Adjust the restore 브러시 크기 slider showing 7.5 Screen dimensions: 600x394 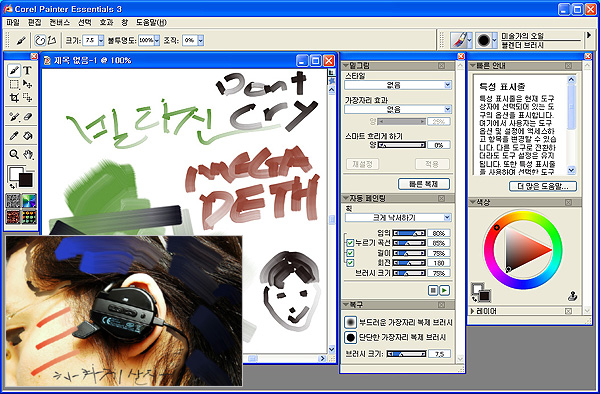406,354
